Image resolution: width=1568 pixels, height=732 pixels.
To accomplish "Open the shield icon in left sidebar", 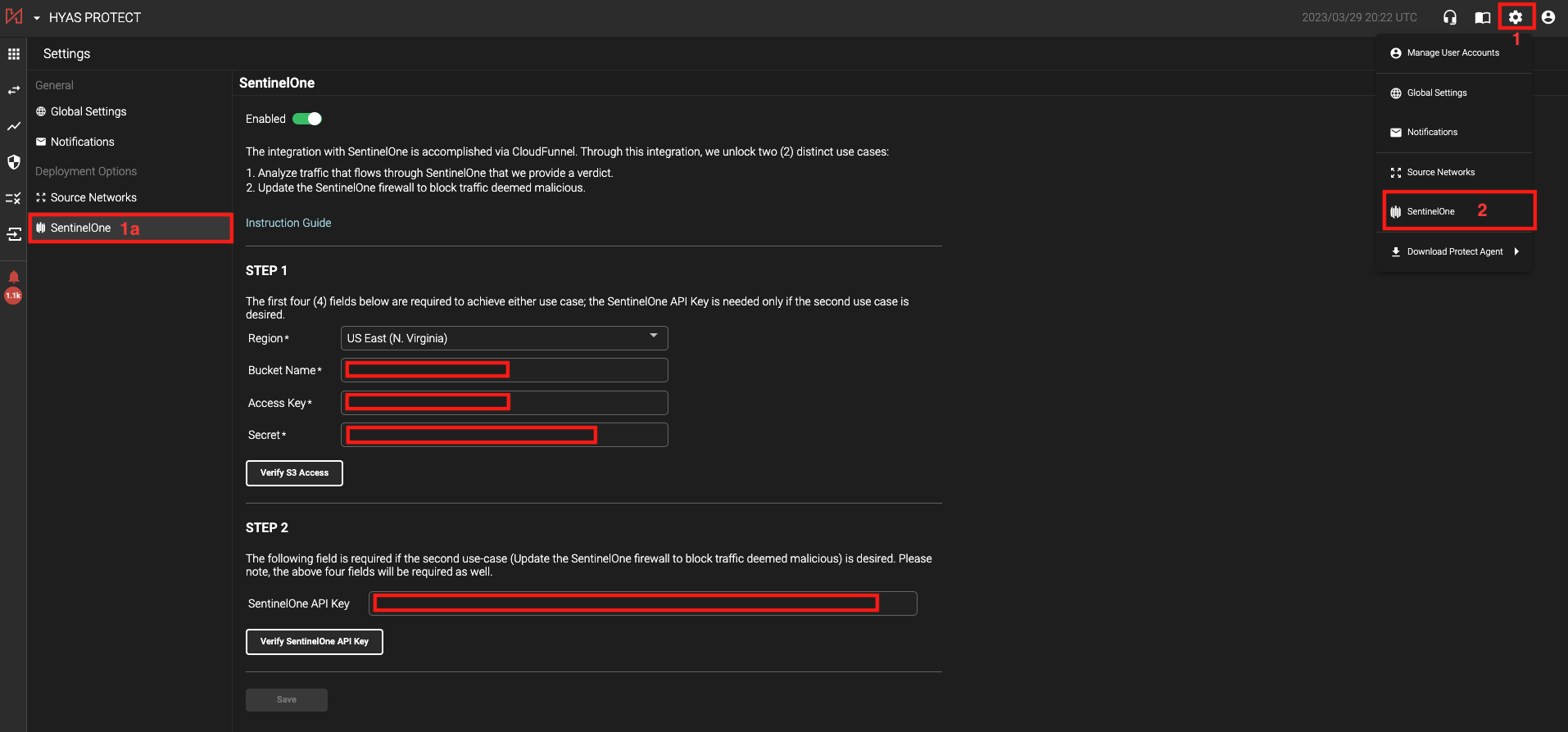I will point(14,162).
